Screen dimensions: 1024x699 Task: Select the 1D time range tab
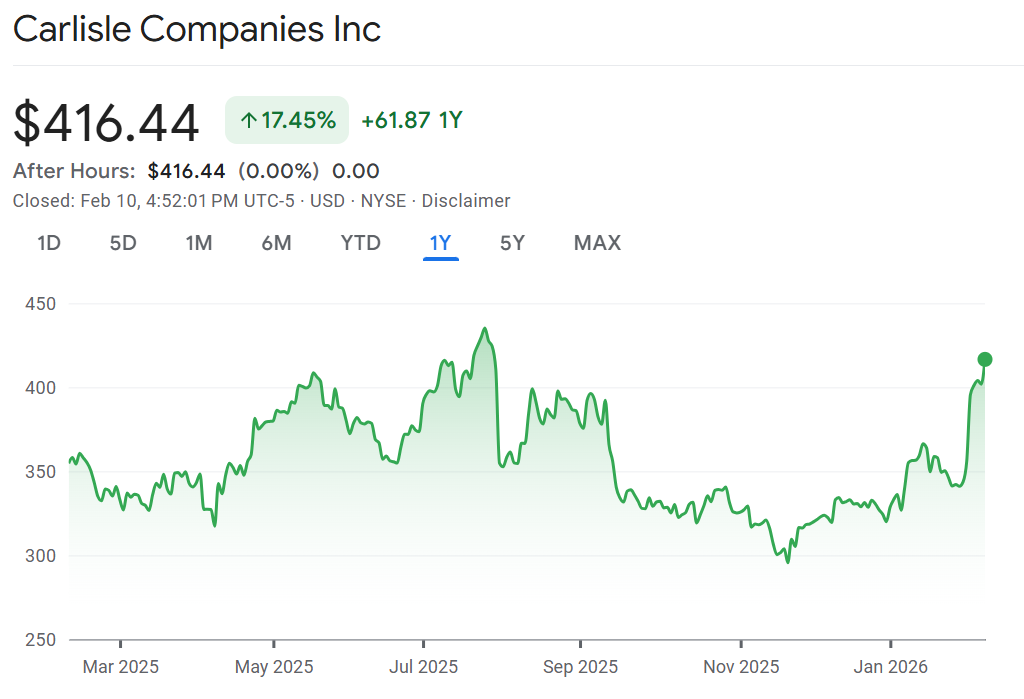[49, 243]
